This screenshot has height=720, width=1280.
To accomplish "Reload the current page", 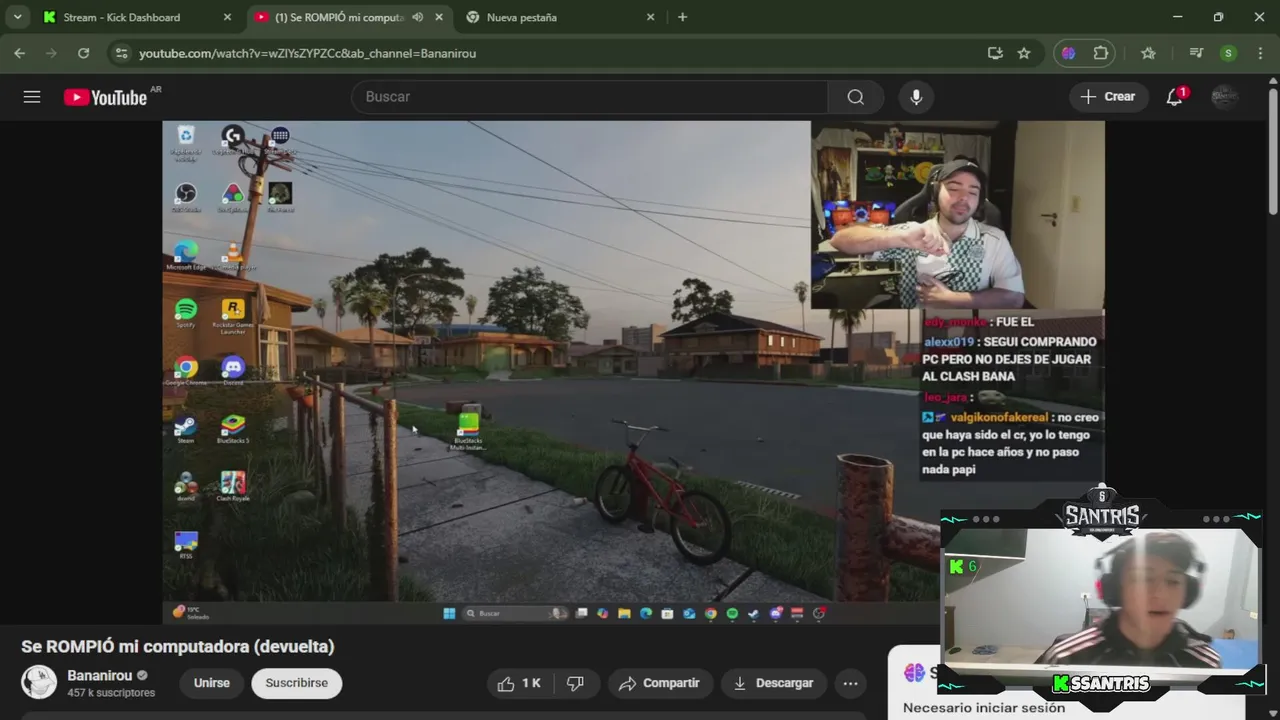I will point(84,53).
